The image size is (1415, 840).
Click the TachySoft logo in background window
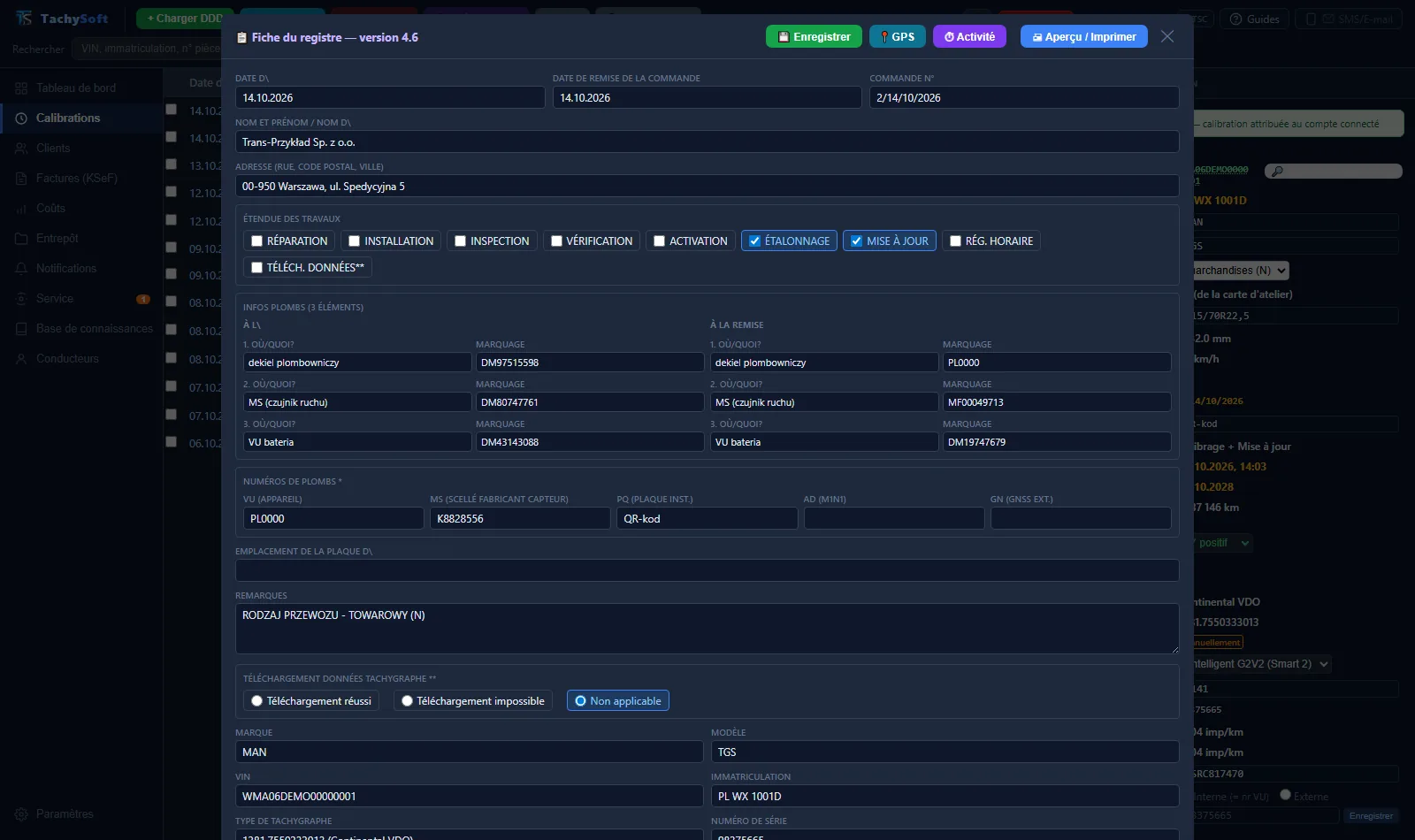(x=62, y=19)
